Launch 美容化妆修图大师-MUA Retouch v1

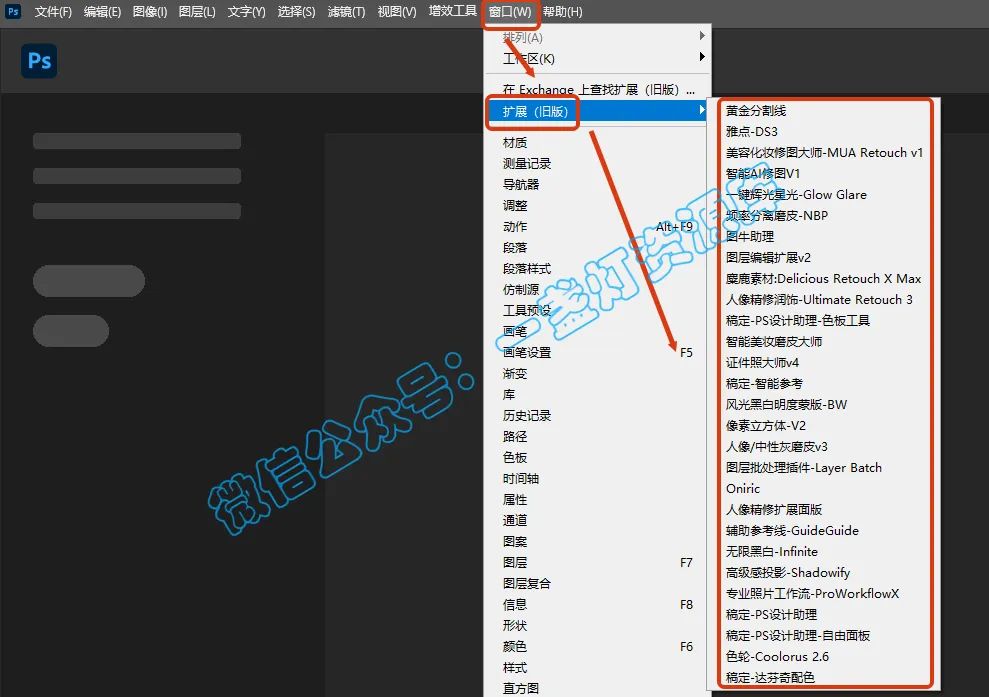(x=824, y=153)
